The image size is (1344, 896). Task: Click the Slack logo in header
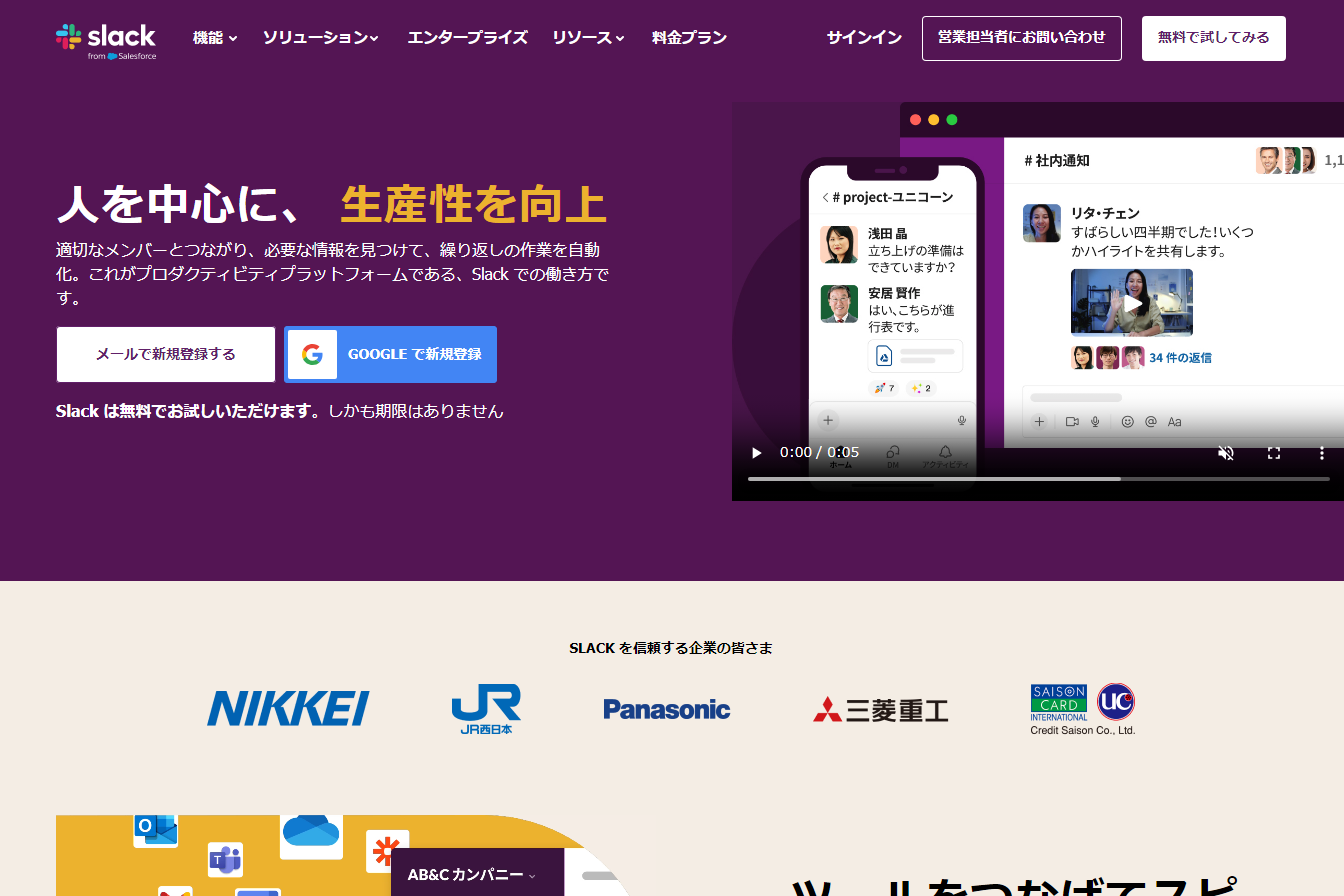[106, 40]
